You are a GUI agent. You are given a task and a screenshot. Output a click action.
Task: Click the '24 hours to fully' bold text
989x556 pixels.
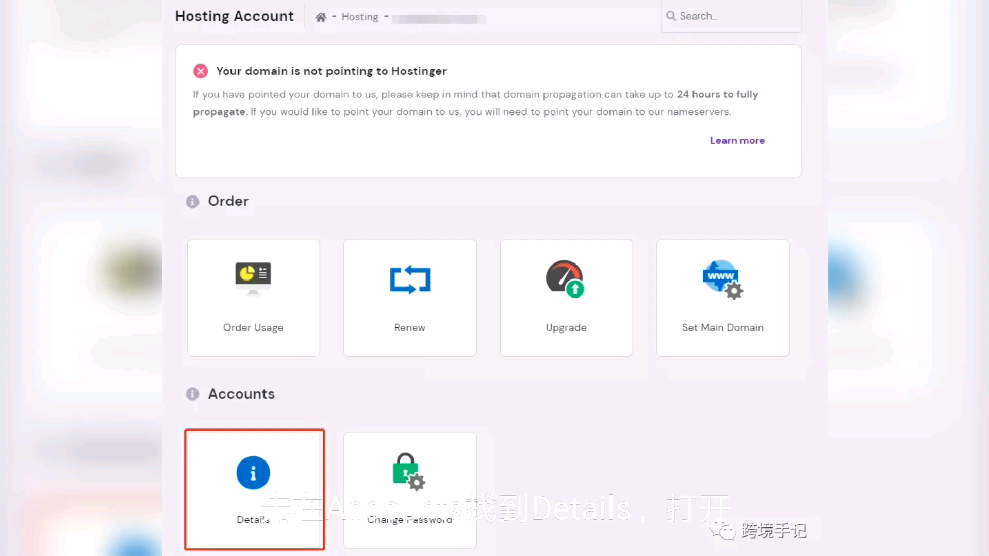(718, 95)
